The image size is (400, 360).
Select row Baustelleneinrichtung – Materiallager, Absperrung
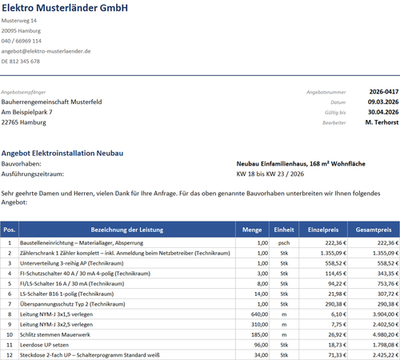pos(82,243)
